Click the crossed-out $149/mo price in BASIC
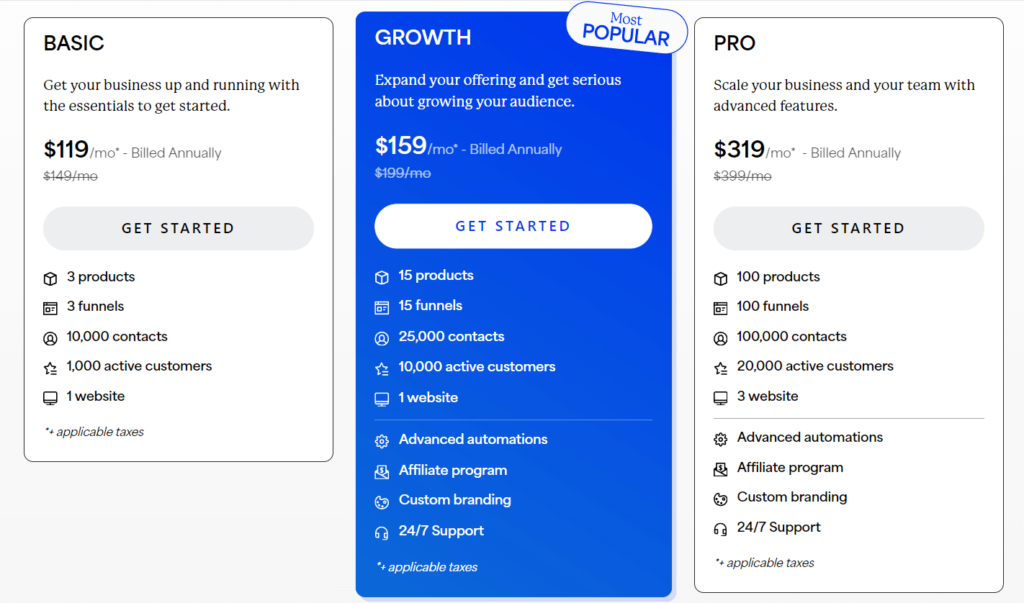The image size is (1024, 603). [x=69, y=176]
